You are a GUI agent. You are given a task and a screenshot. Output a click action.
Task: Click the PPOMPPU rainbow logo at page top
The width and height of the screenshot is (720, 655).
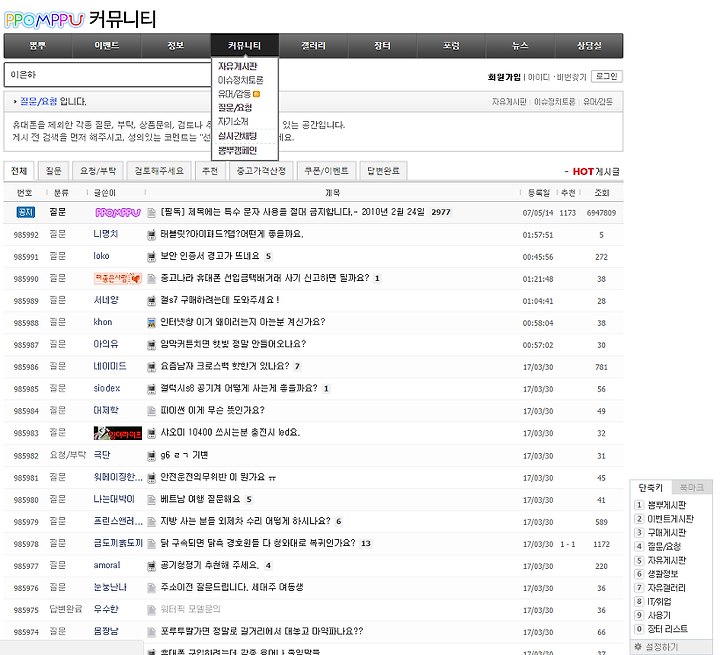click(x=44, y=20)
